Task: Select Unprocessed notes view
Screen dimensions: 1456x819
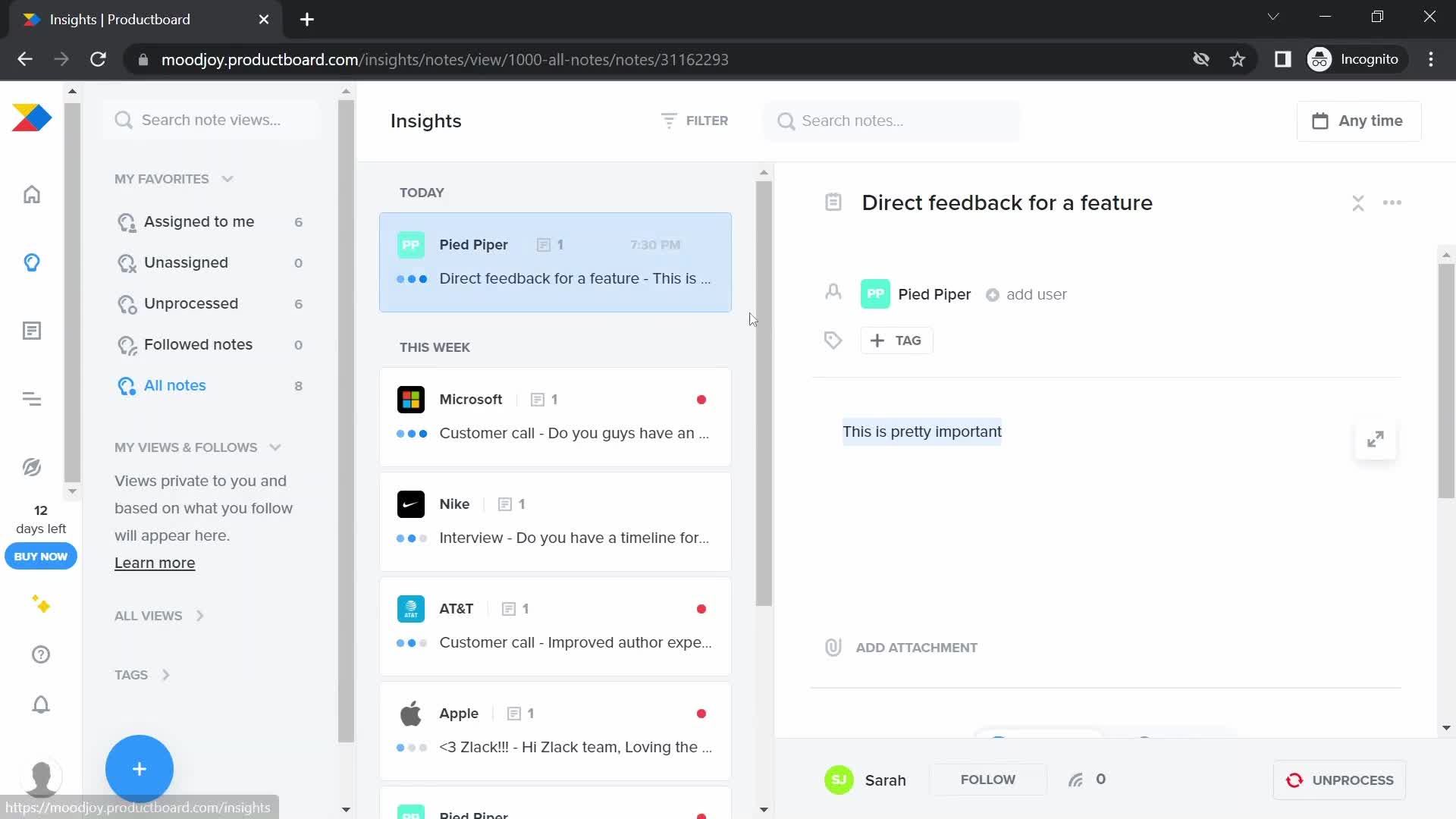Action: click(191, 302)
